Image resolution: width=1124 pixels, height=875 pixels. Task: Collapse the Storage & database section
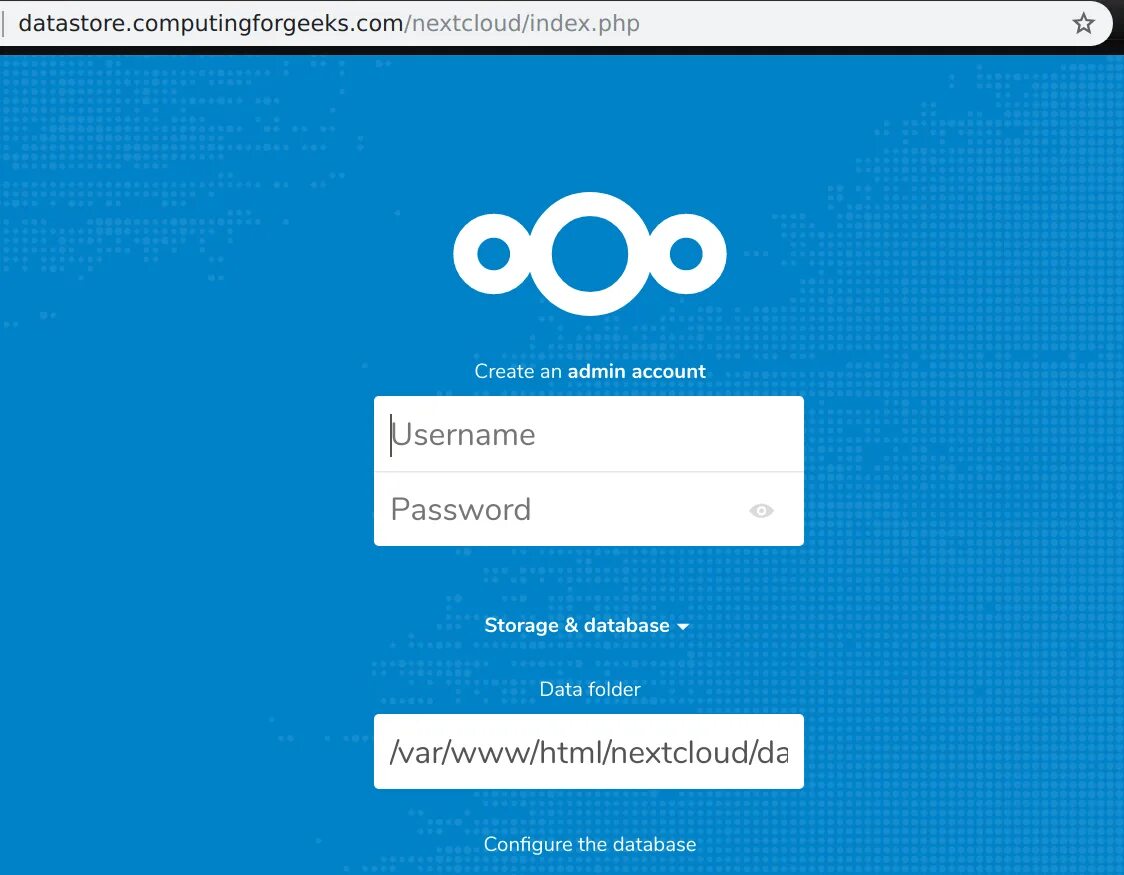tap(586, 626)
